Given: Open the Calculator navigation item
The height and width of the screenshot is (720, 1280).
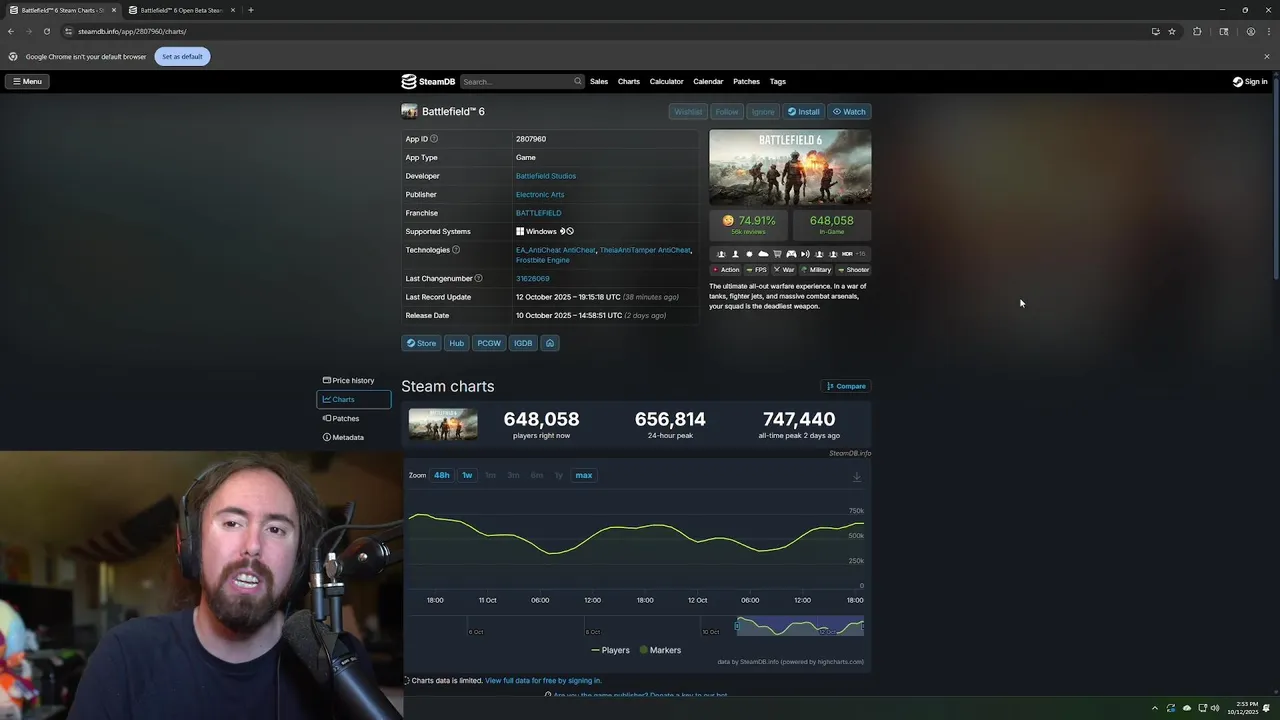Looking at the screenshot, I should 667,81.
